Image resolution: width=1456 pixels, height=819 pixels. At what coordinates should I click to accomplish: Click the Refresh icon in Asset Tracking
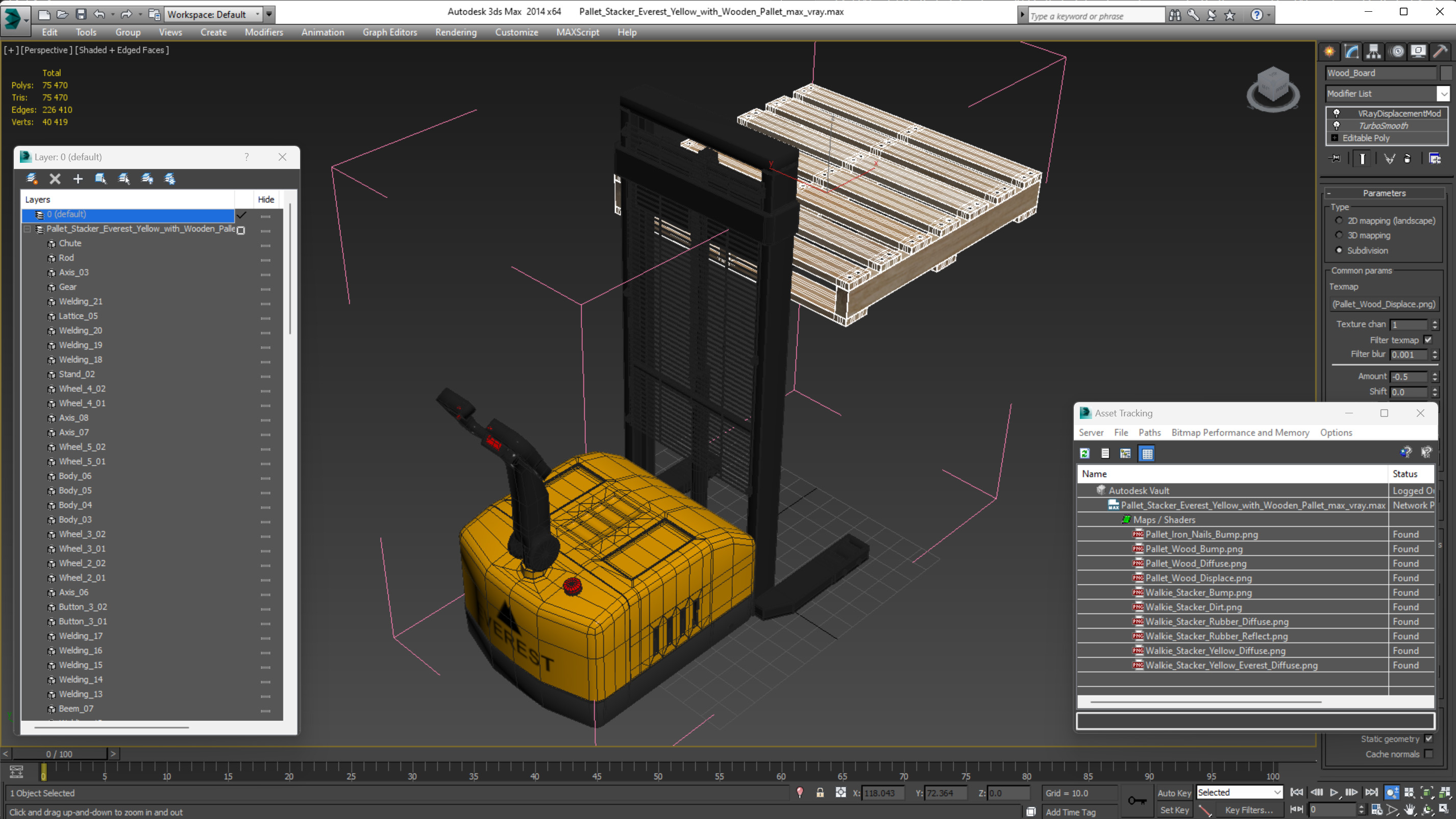pyautogui.click(x=1084, y=453)
